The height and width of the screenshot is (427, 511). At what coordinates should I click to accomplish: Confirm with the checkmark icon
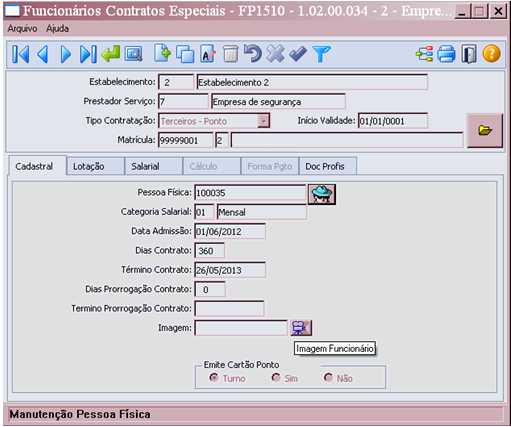pos(298,54)
